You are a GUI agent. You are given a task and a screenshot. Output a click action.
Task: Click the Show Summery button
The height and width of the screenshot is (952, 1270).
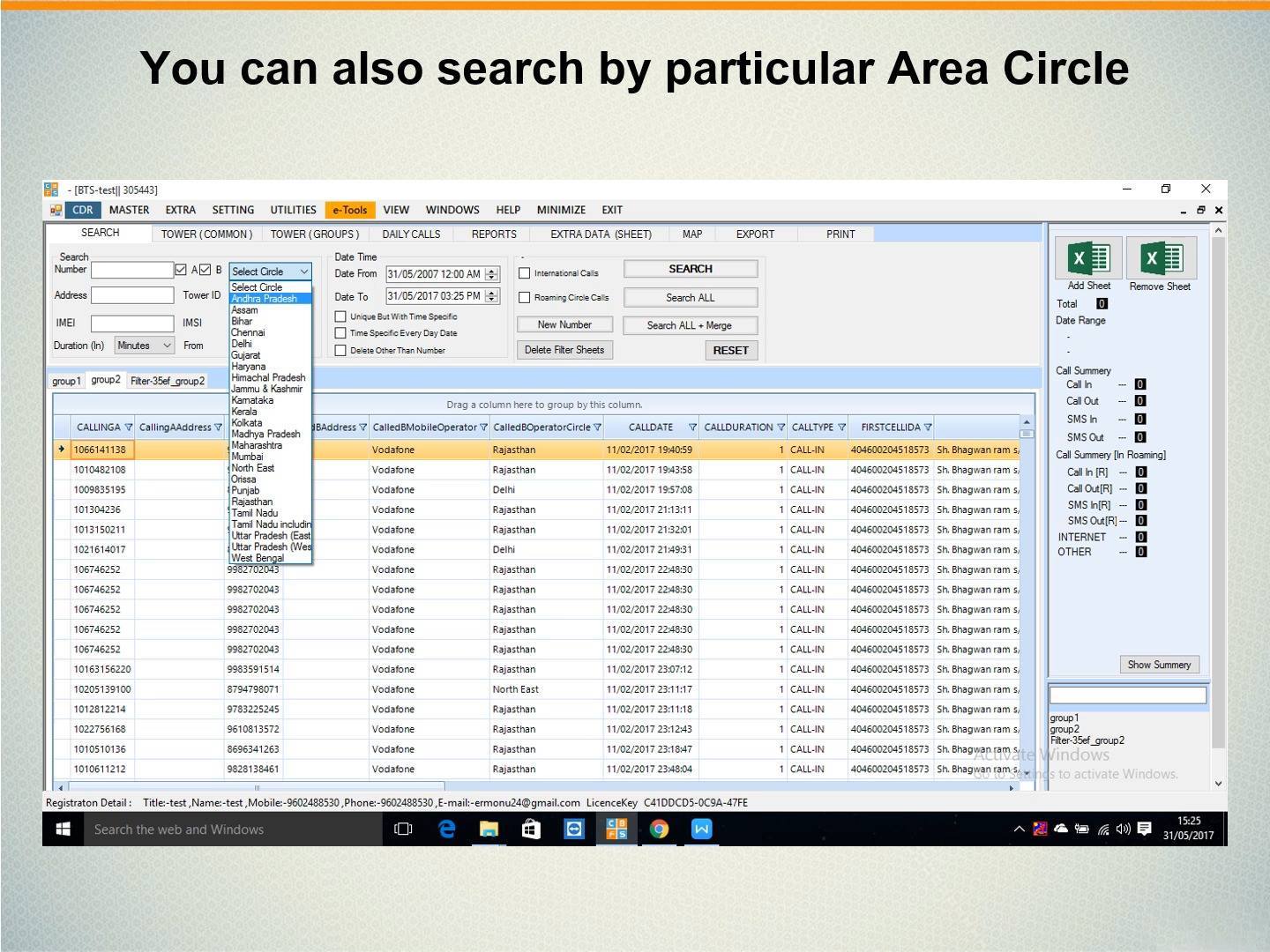1160,665
